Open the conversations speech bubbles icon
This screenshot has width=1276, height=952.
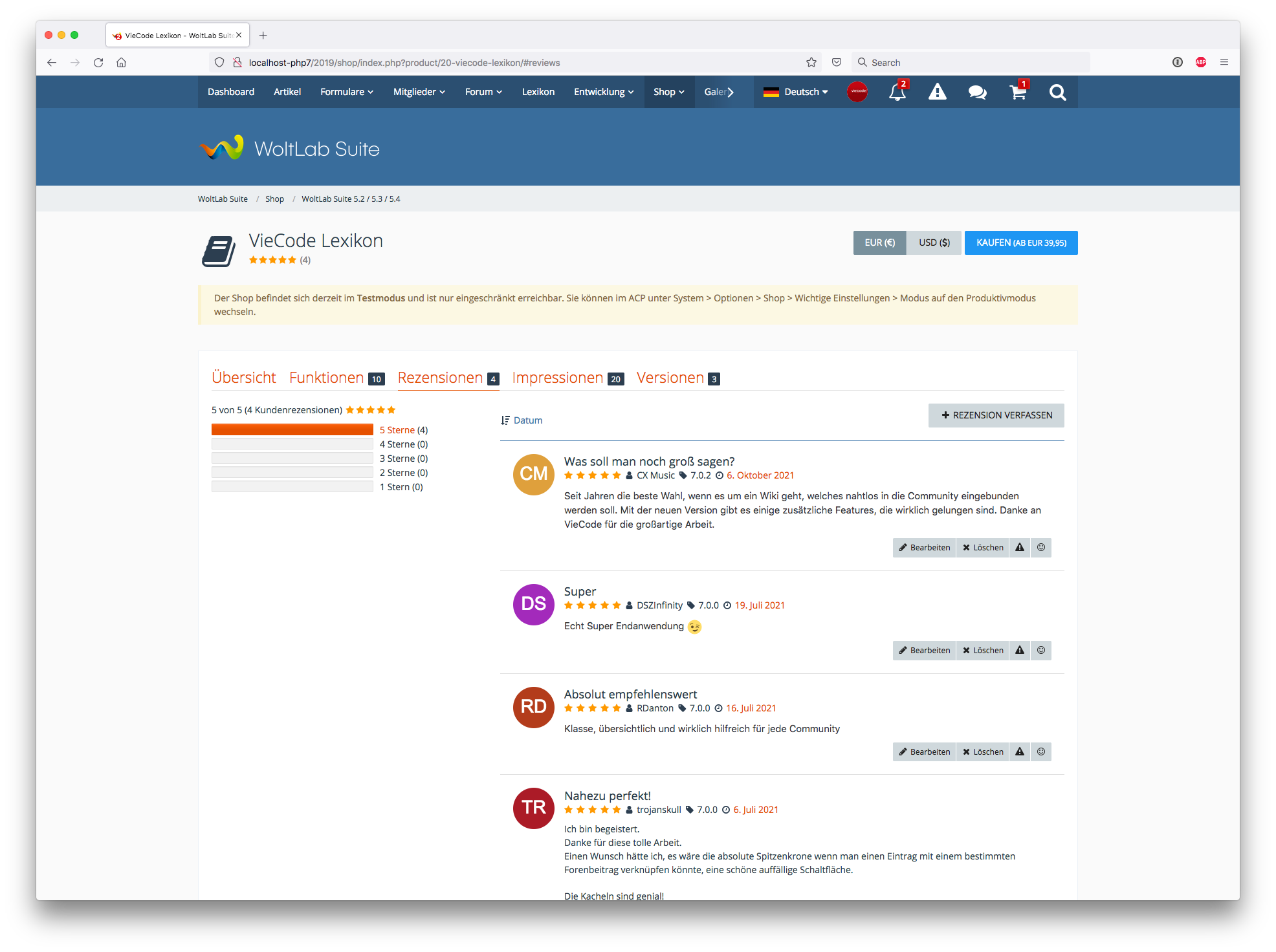pyautogui.click(x=977, y=92)
